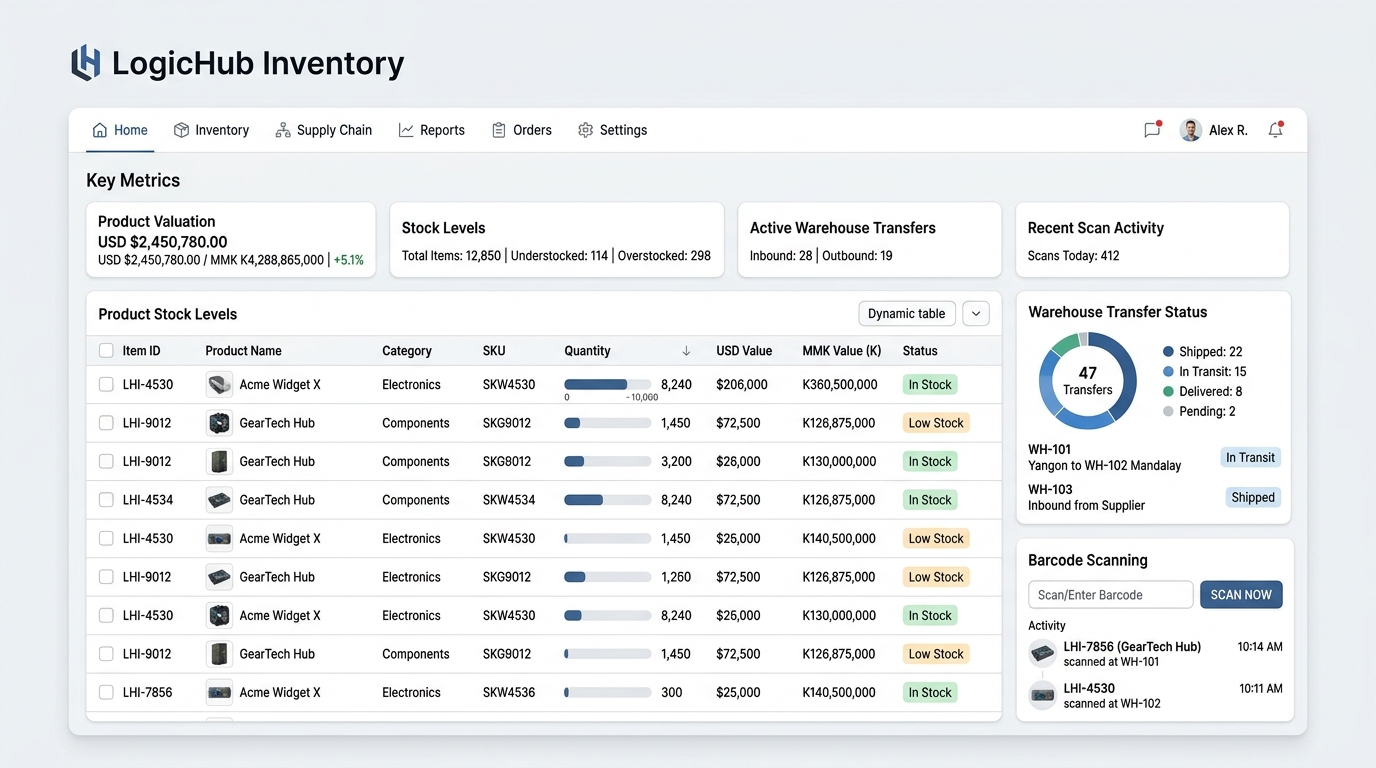1376x768 pixels.
Task: Check the row with SKU SKG8012
Action: (x=106, y=462)
